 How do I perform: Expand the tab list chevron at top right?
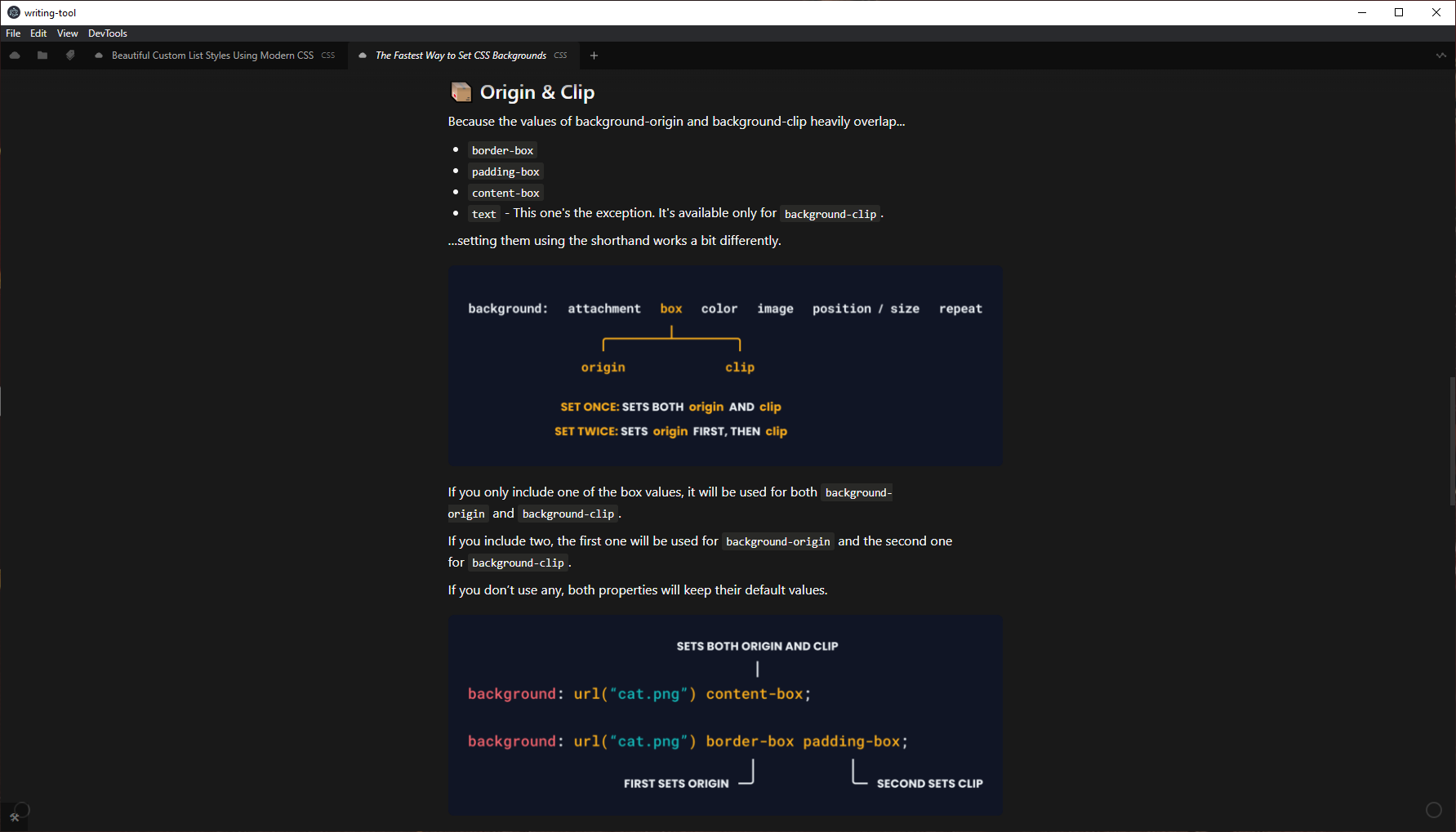point(1440,56)
